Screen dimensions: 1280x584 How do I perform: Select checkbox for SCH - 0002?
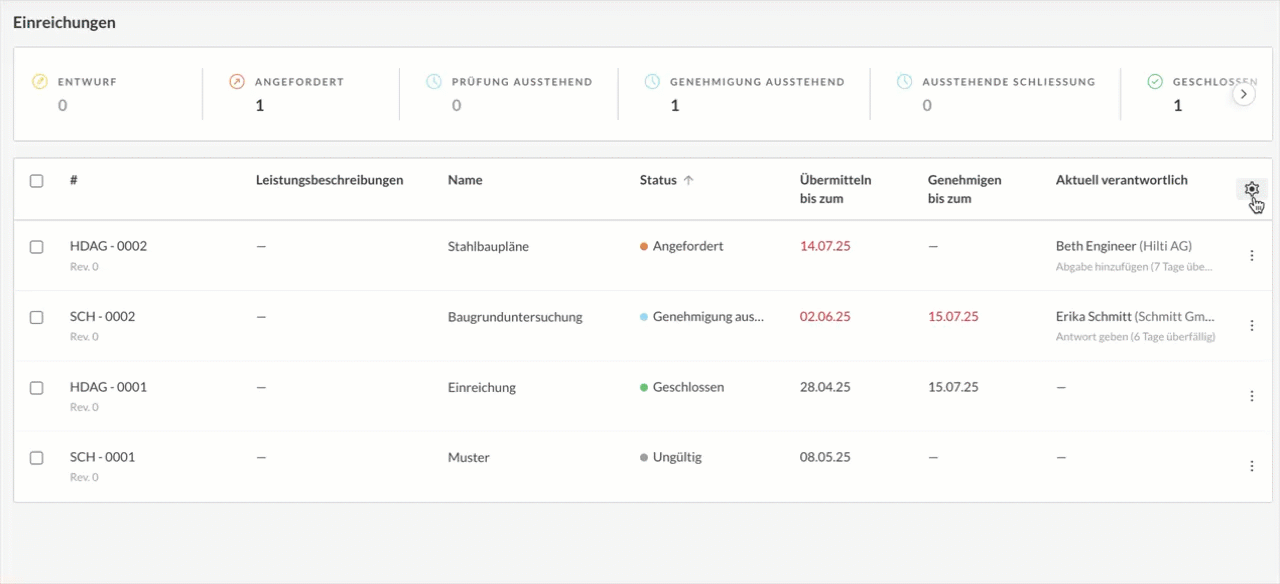(x=37, y=317)
